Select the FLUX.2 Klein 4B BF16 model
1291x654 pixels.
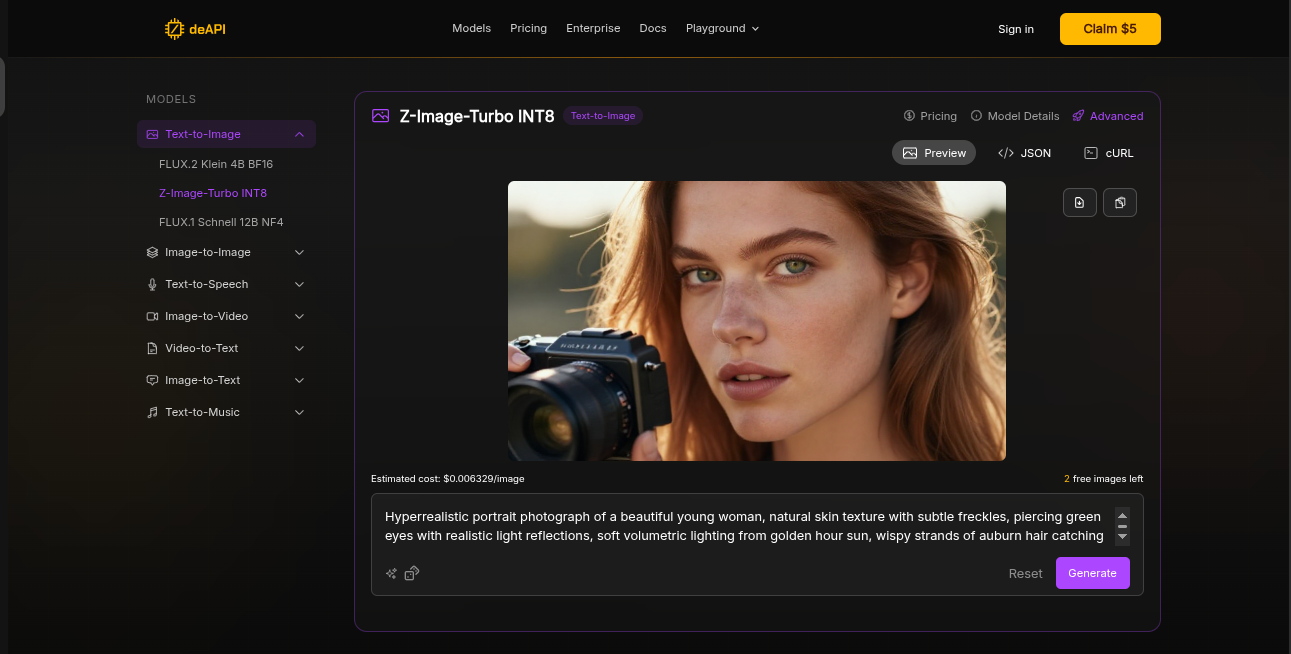[x=216, y=164]
